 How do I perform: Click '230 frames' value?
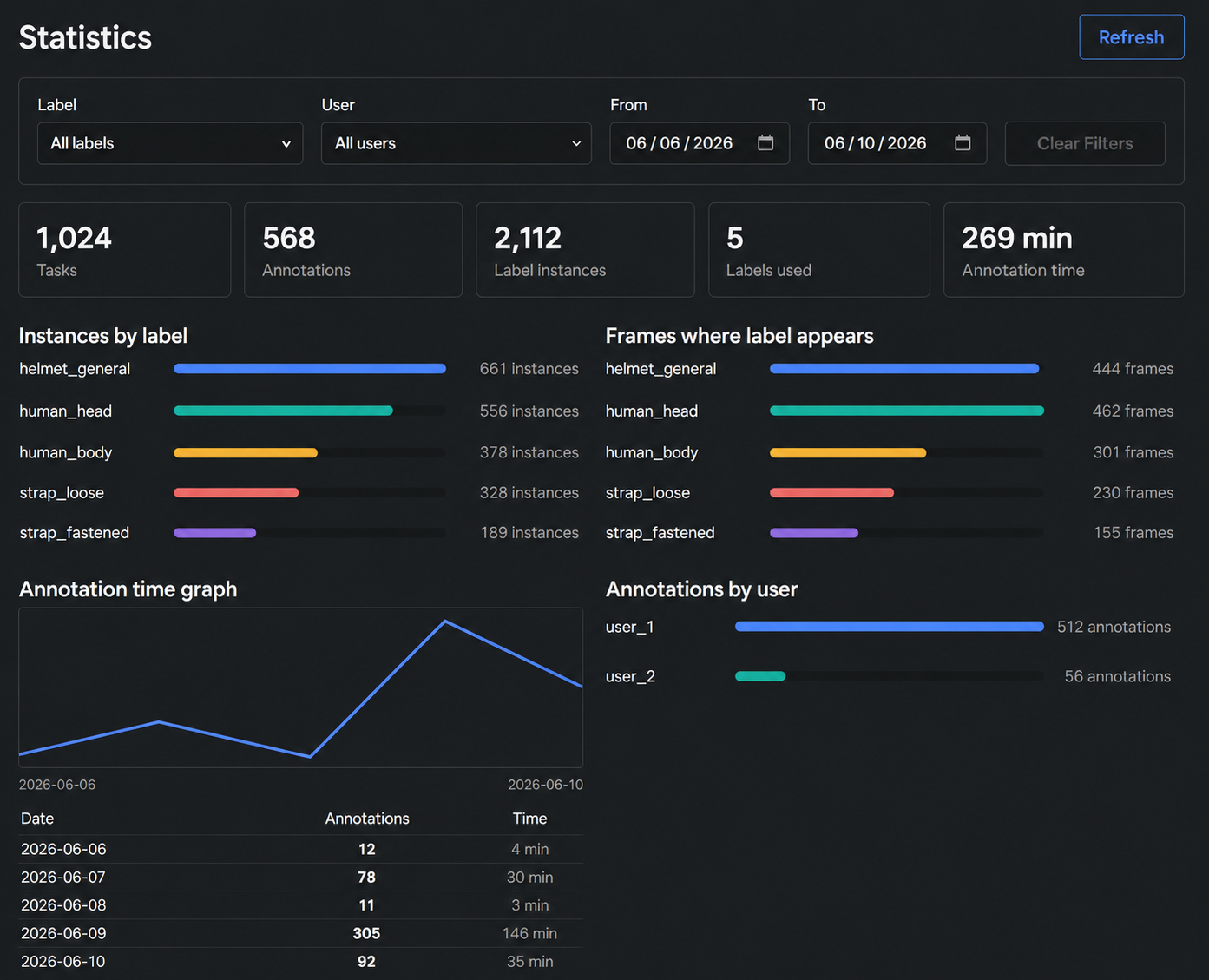coord(1133,492)
